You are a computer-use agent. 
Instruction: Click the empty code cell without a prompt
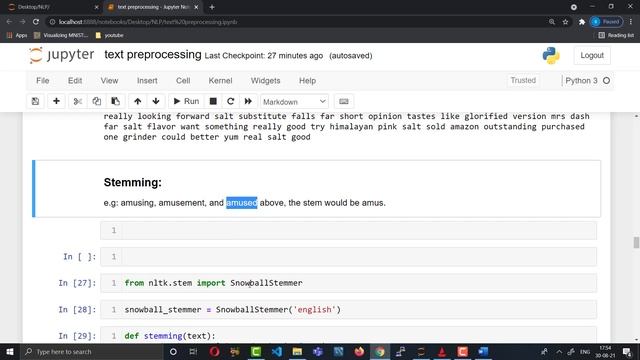point(349,231)
